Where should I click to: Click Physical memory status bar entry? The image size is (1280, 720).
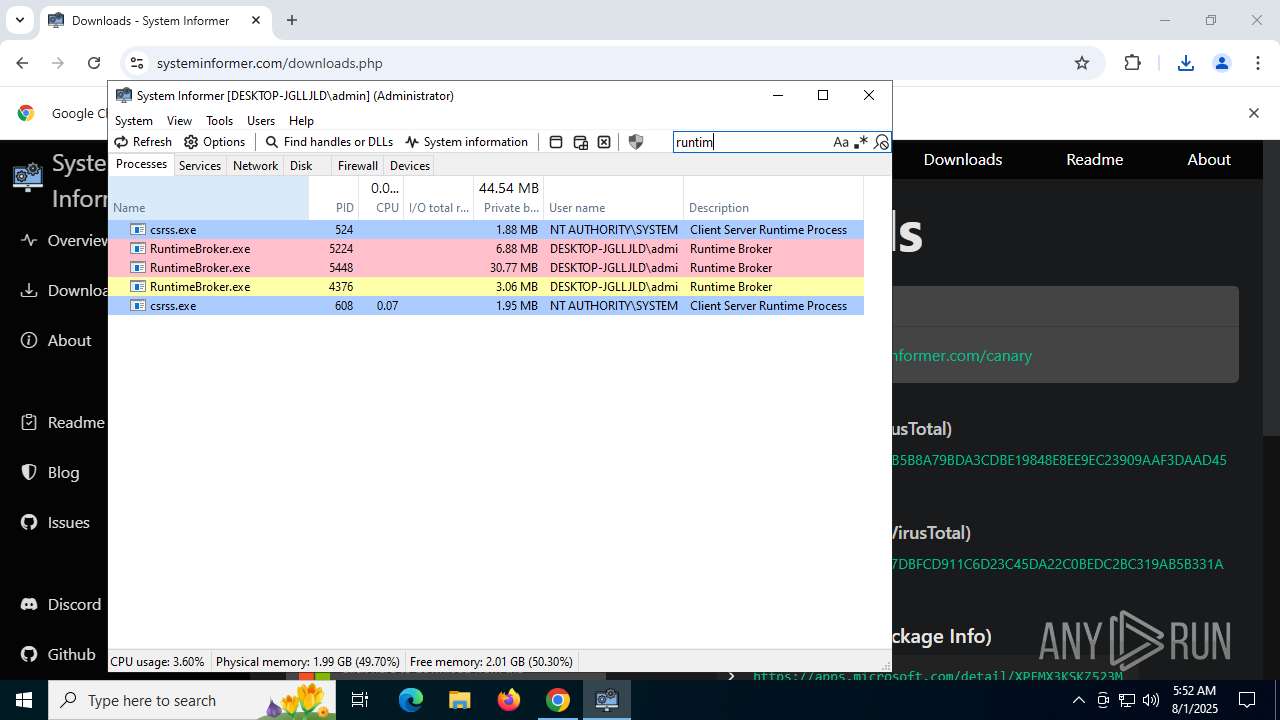(x=308, y=662)
